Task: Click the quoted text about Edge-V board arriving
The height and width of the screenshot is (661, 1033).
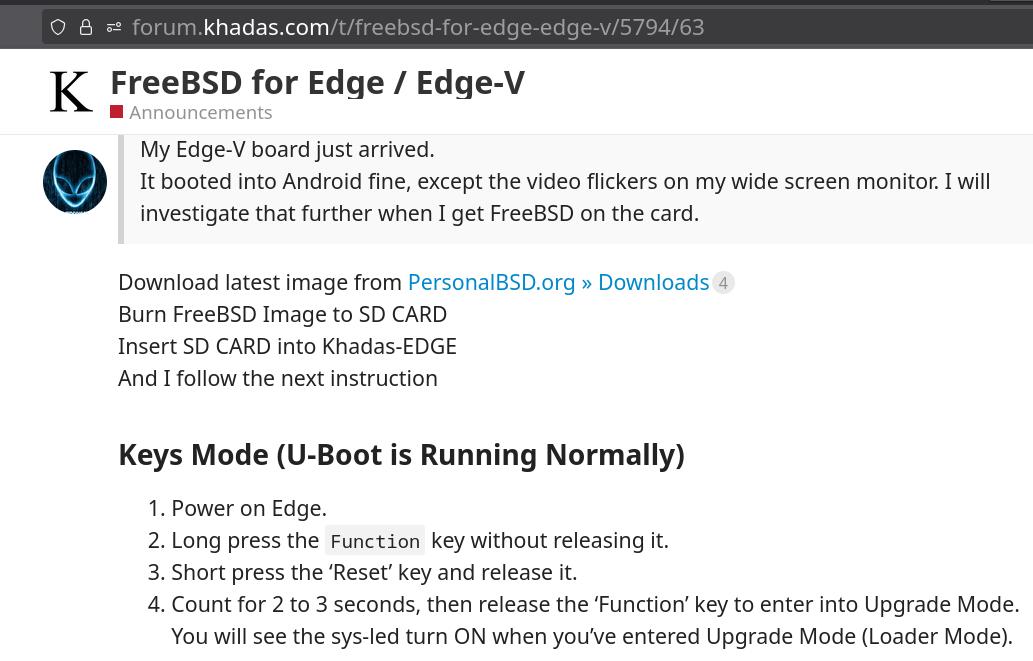Action: pyautogui.click(x=565, y=182)
